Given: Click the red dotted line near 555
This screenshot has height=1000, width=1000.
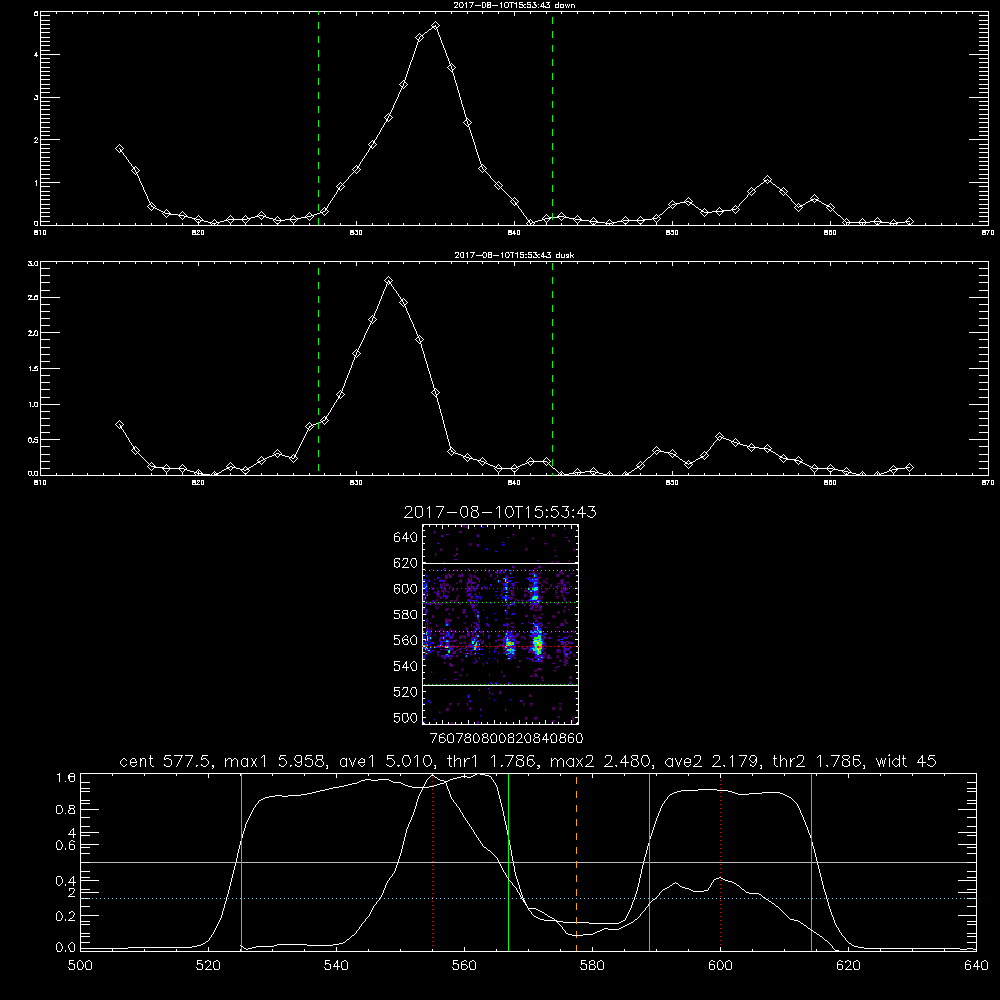Looking at the screenshot, I should [x=432, y=861].
